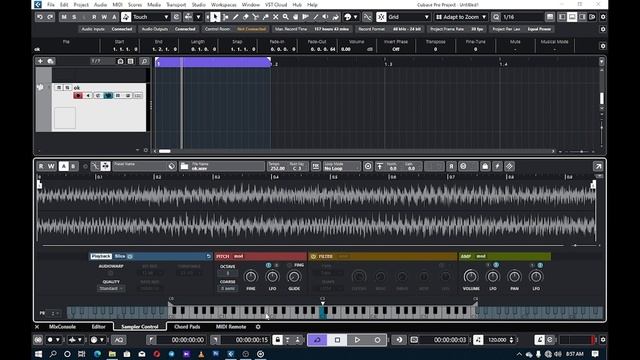The width and height of the screenshot is (640, 360).
Task: Click the tempo 120.000 field
Action: (497, 340)
